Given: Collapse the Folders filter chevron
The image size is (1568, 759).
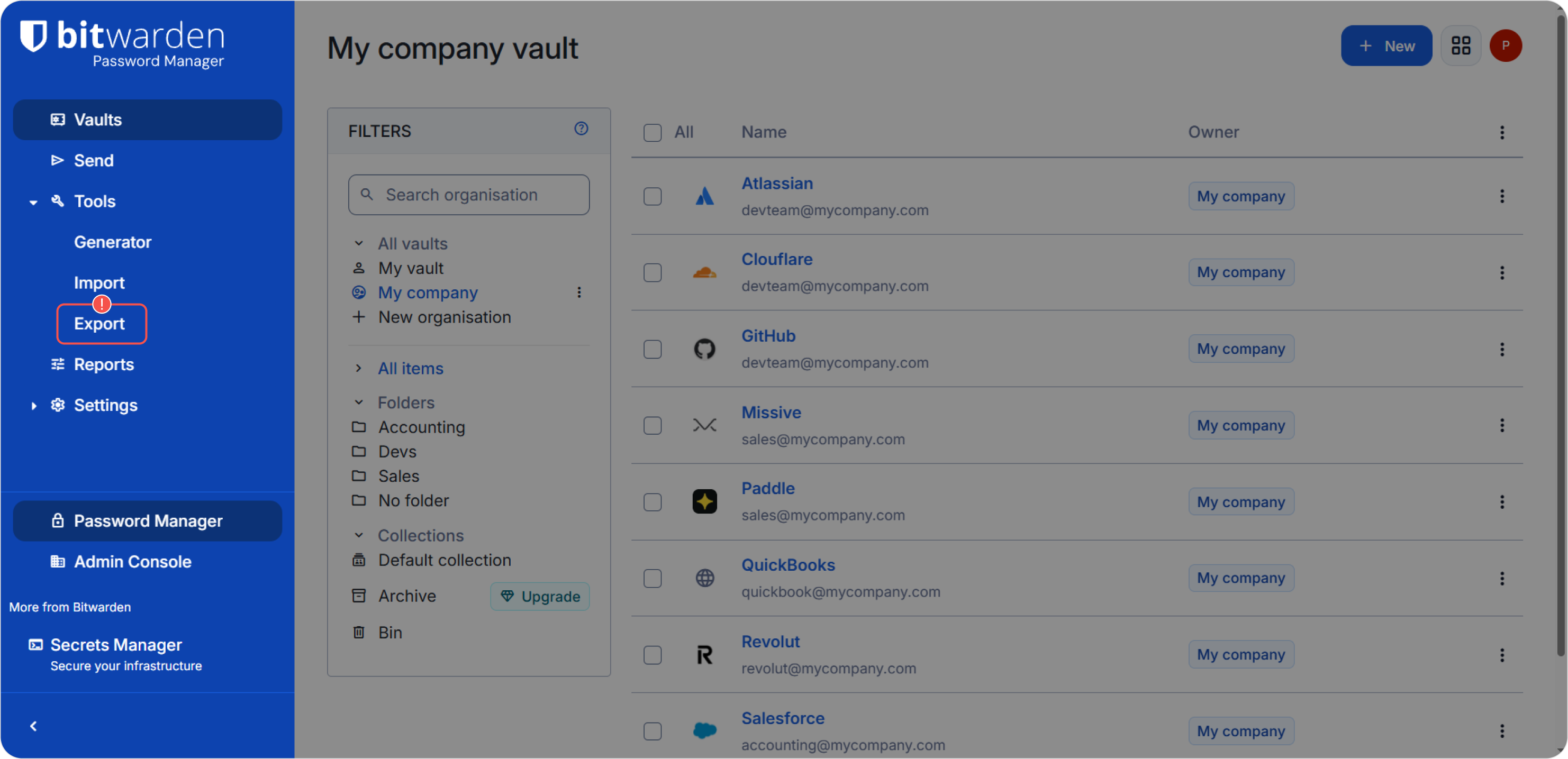Looking at the screenshot, I should pos(359,403).
